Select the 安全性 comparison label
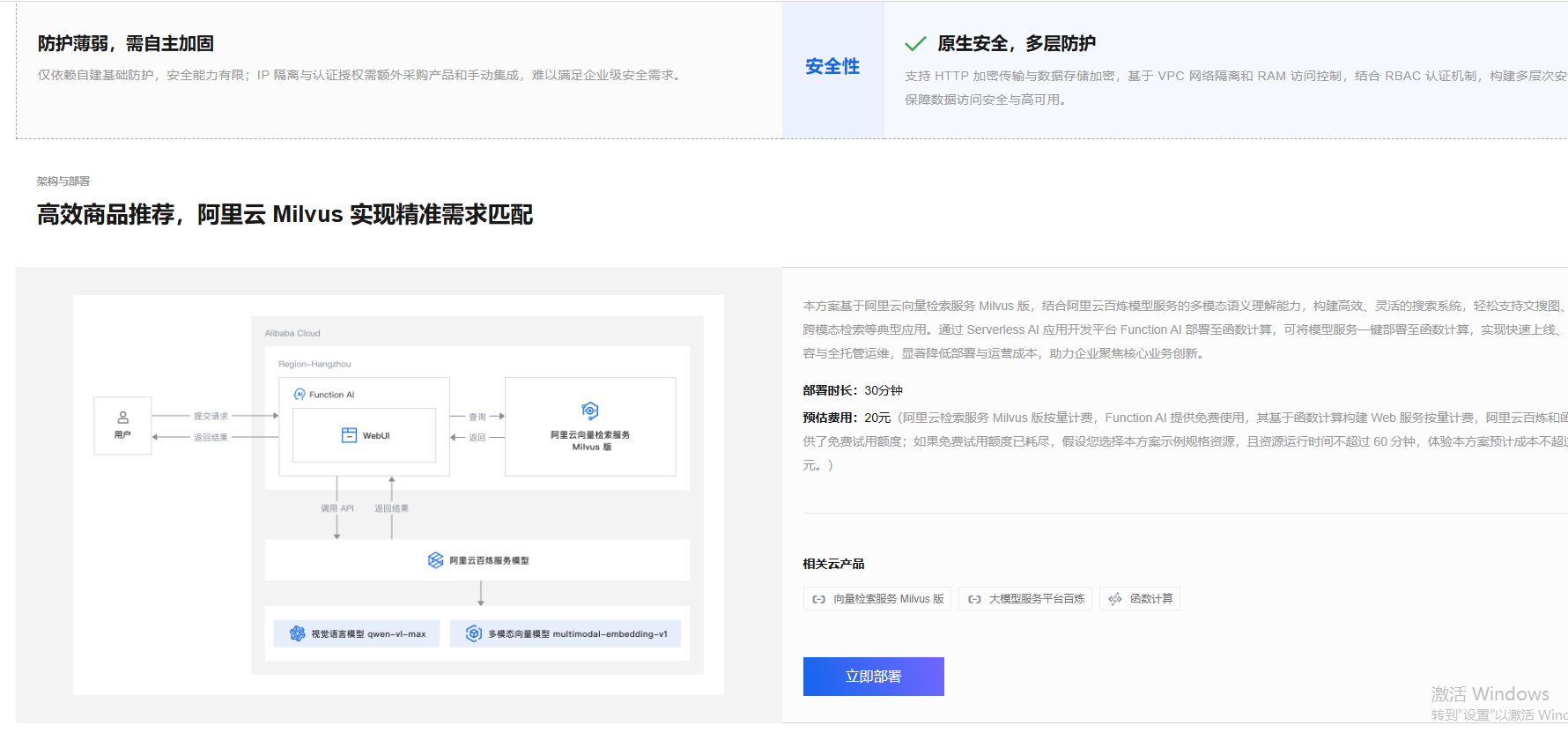This screenshot has height=740, width=1568. tap(832, 66)
